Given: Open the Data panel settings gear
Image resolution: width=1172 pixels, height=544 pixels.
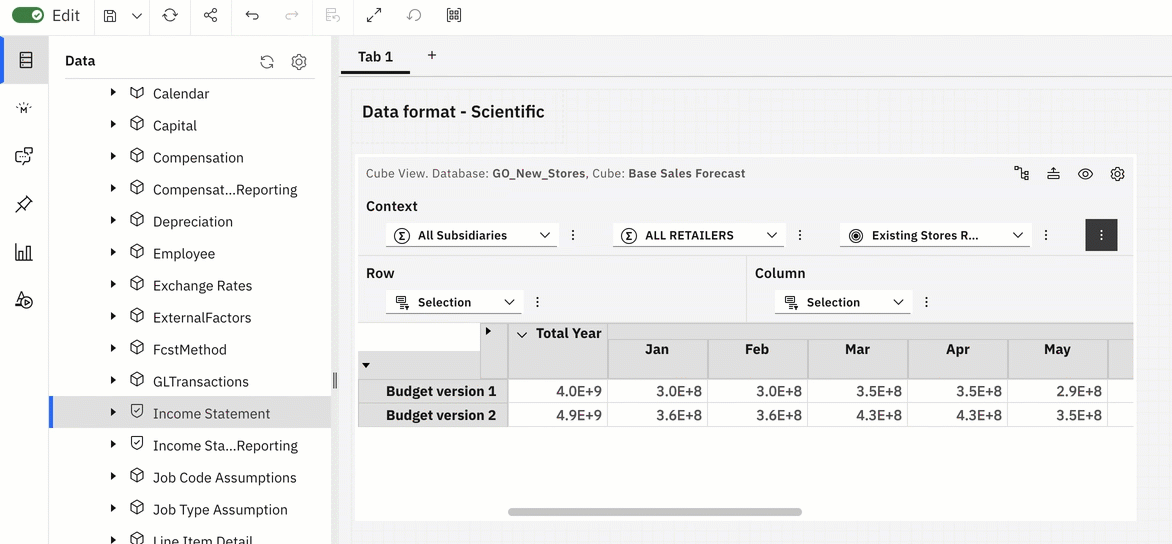Looking at the screenshot, I should [x=299, y=62].
